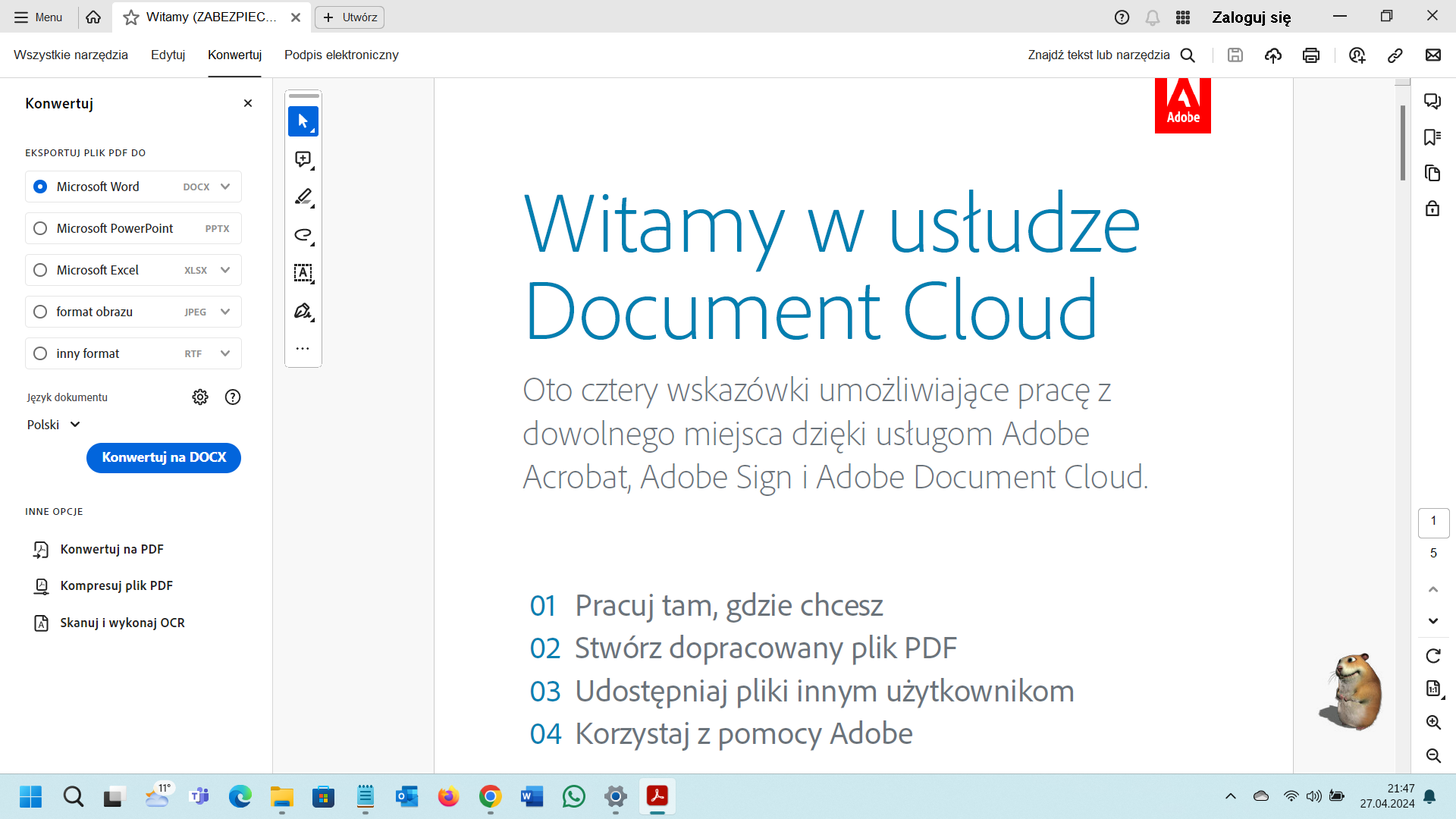Click the vertical scrollbar thumb
The height and width of the screenshot is (819, 1456).
coord(1403,143)
